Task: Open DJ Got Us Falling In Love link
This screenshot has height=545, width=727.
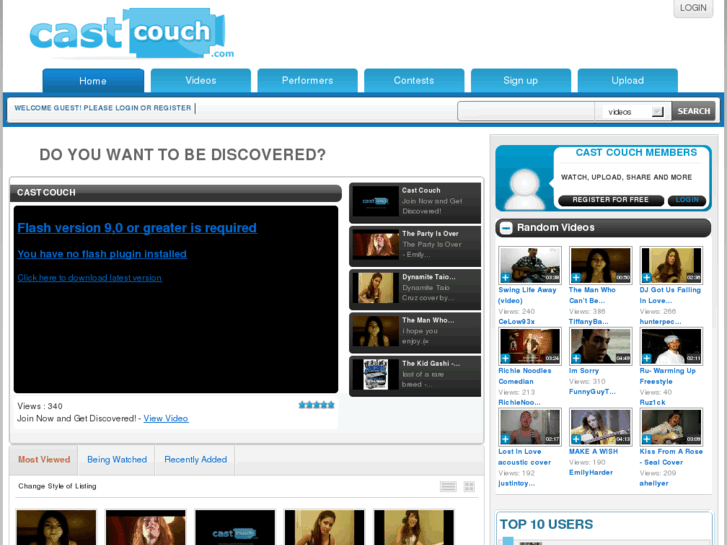Action: pyautogui.click(x=670, y=295)
